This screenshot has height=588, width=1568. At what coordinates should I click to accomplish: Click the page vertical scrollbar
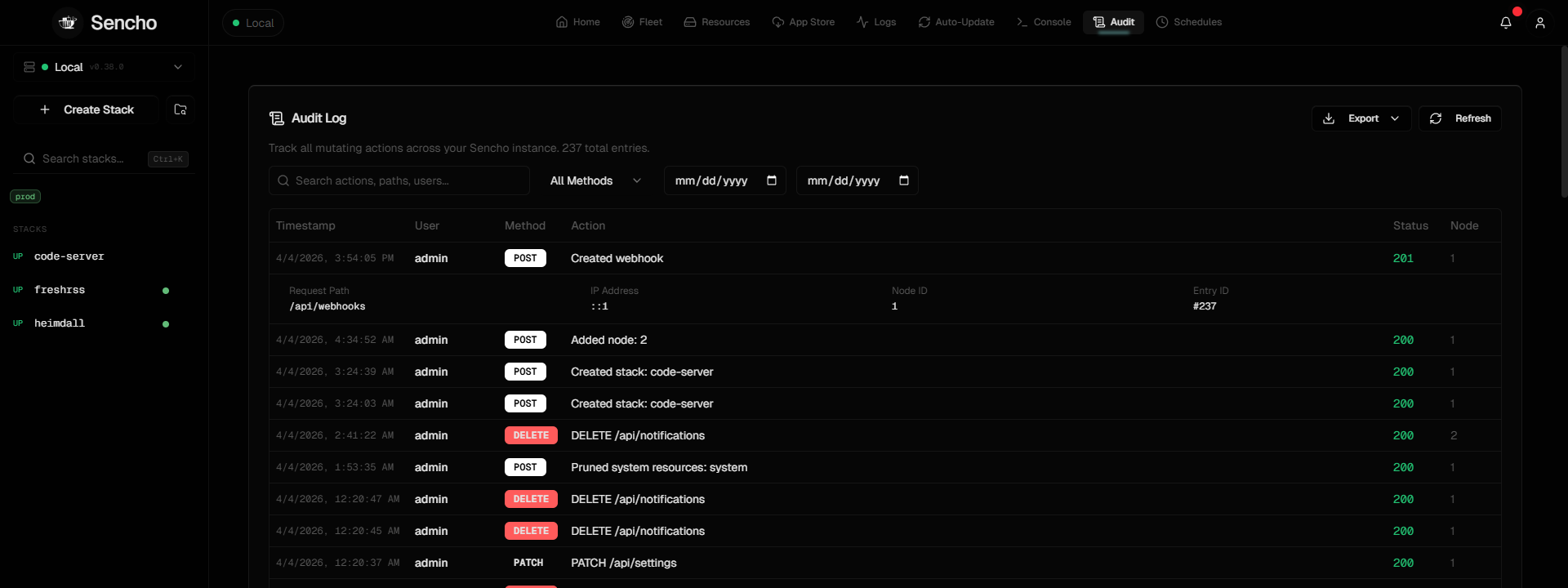coord(1564,122)
